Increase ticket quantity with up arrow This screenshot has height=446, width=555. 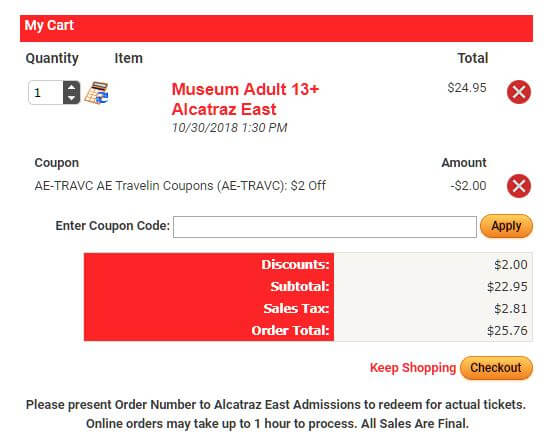pos(71,87)
